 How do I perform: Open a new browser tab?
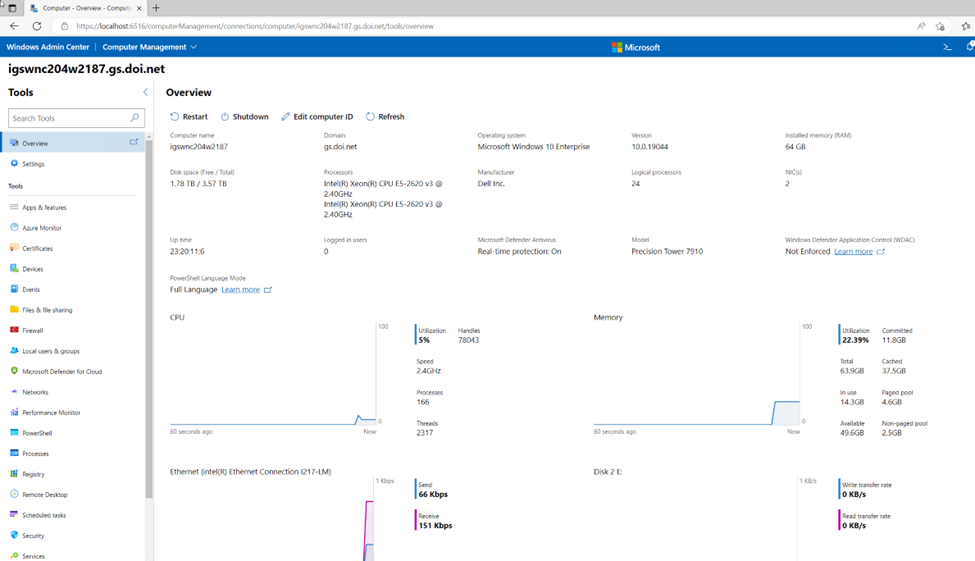pos(156,8)
